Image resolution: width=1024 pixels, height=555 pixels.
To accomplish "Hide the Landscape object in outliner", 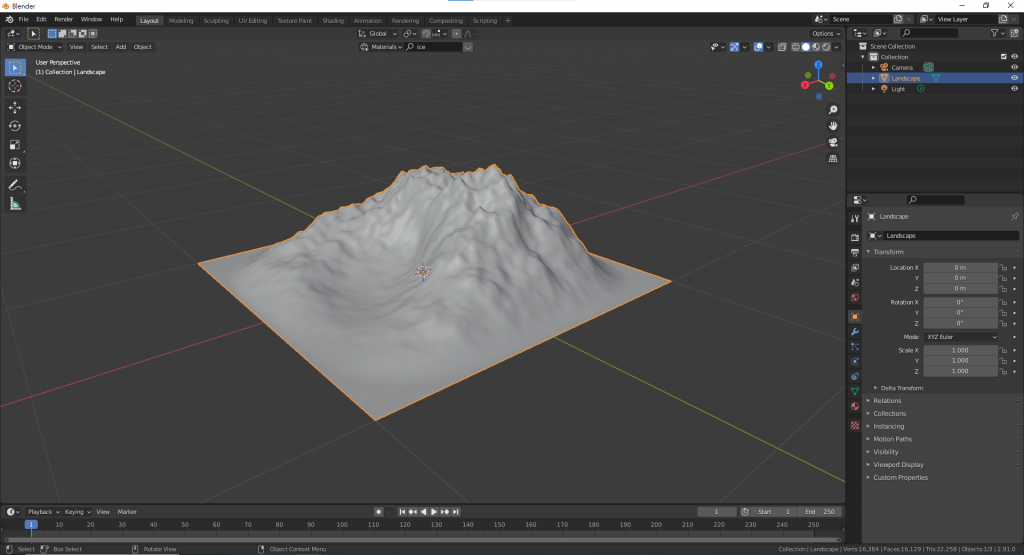I will [1014, 78].
